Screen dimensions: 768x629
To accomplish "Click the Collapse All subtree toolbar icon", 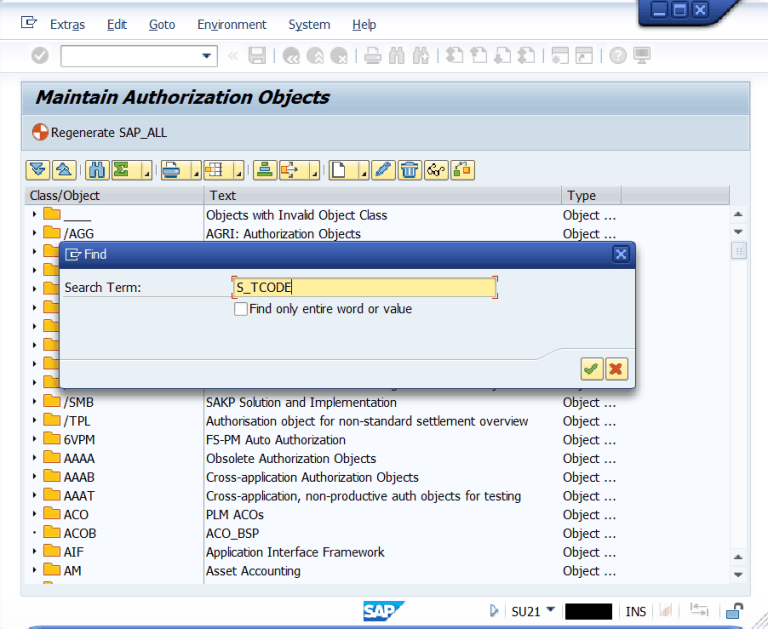I will click(x=64, y=170).
